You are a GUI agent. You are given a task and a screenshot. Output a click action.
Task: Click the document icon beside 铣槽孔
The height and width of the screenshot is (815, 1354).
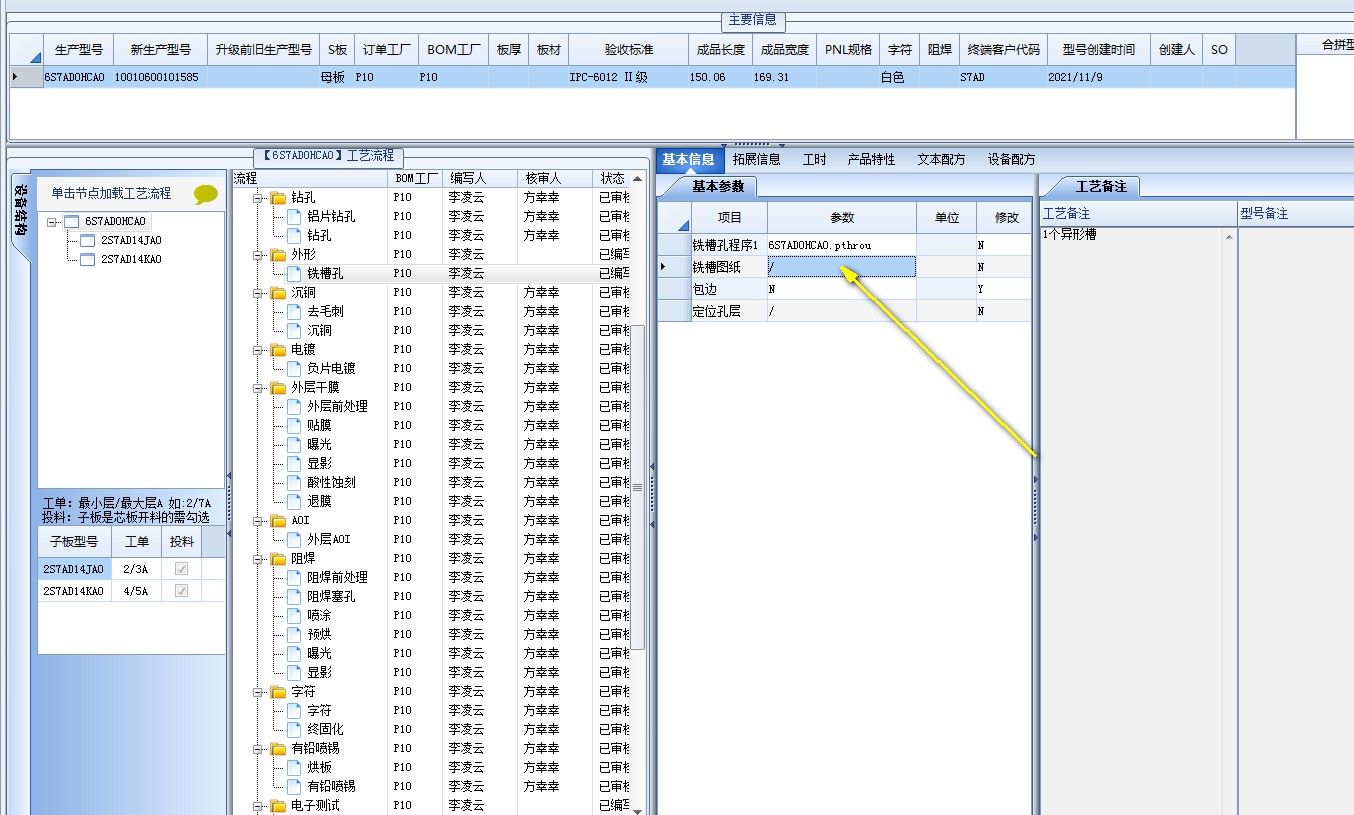(294, 274)
